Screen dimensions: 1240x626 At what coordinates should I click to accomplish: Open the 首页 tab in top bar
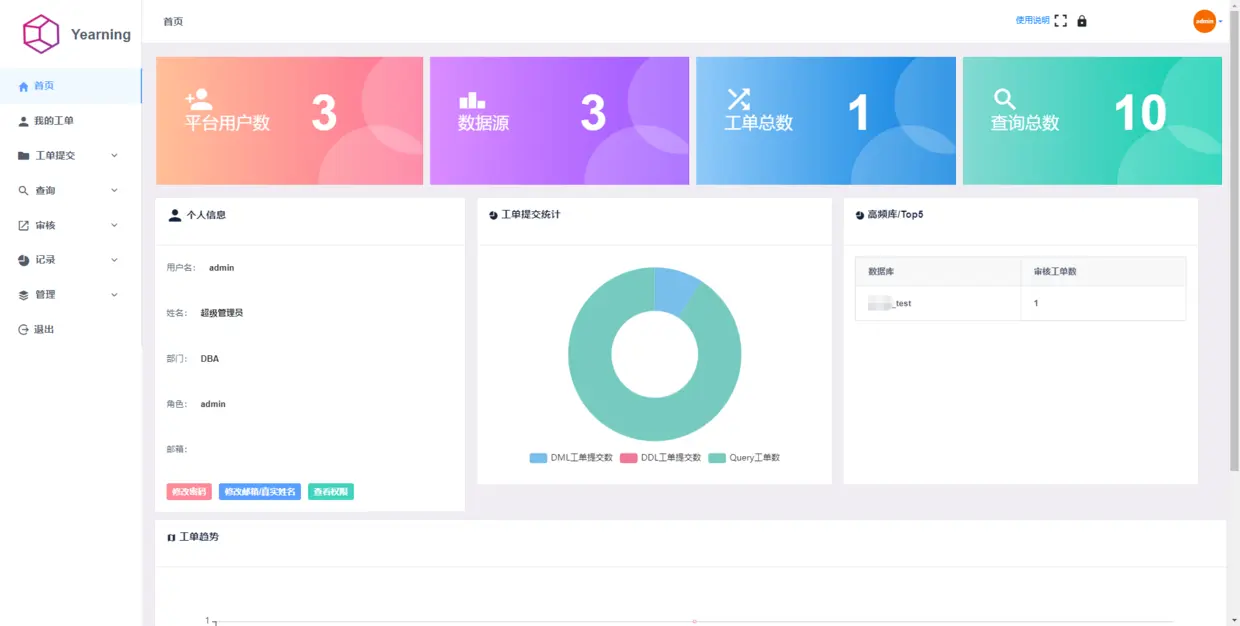coord(175,20)
